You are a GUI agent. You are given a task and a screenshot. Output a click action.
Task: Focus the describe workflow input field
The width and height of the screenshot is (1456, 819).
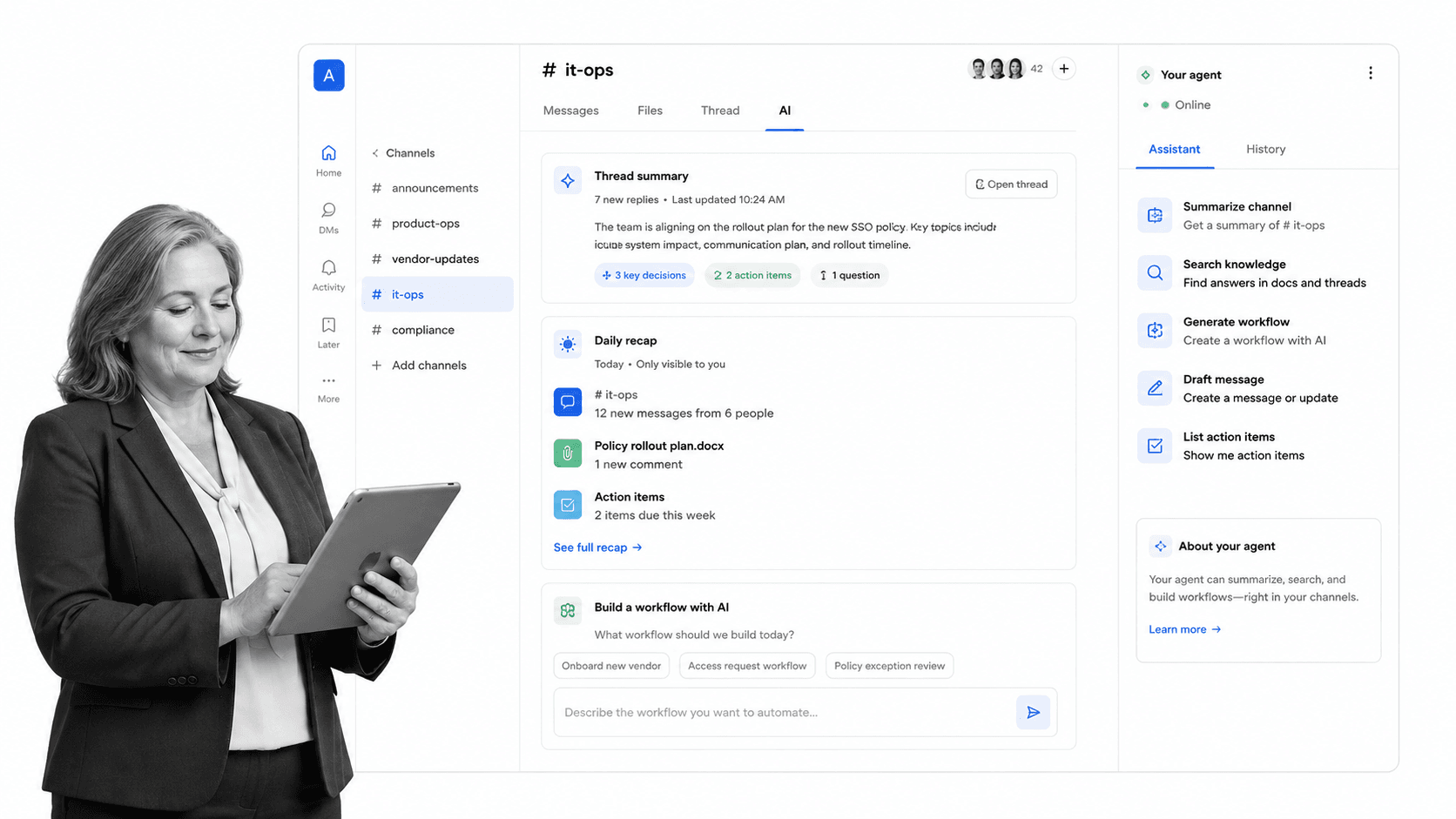click(784, 713)
